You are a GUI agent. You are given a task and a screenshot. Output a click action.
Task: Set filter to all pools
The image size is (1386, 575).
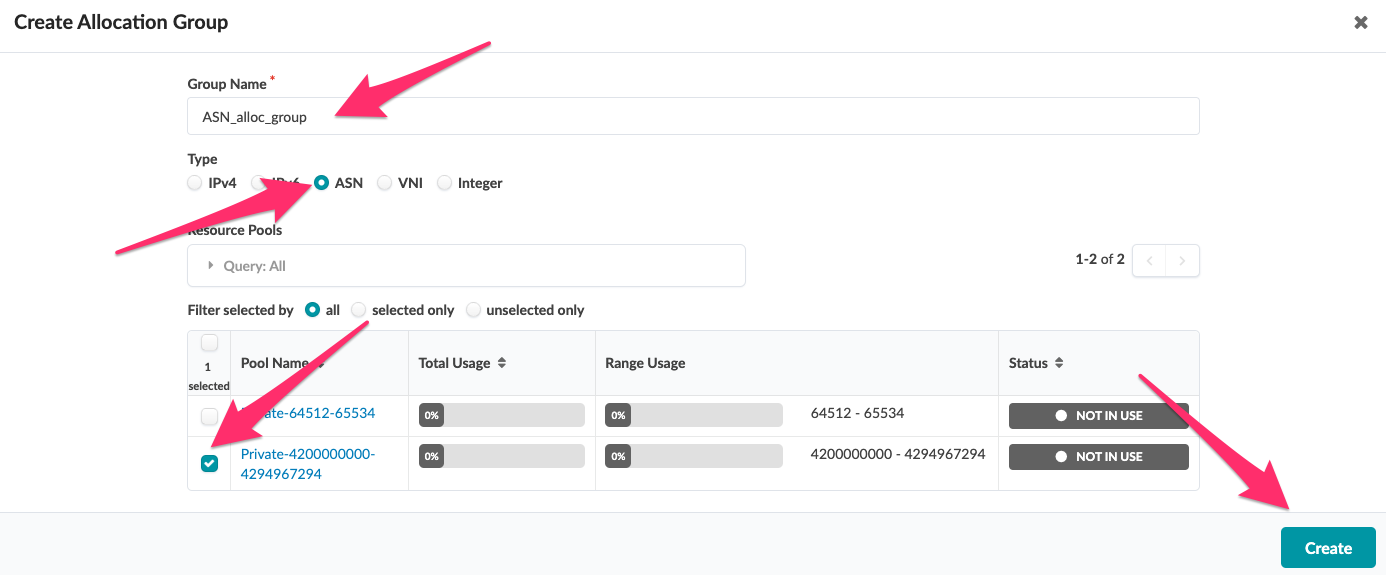(x=312, y=310)
